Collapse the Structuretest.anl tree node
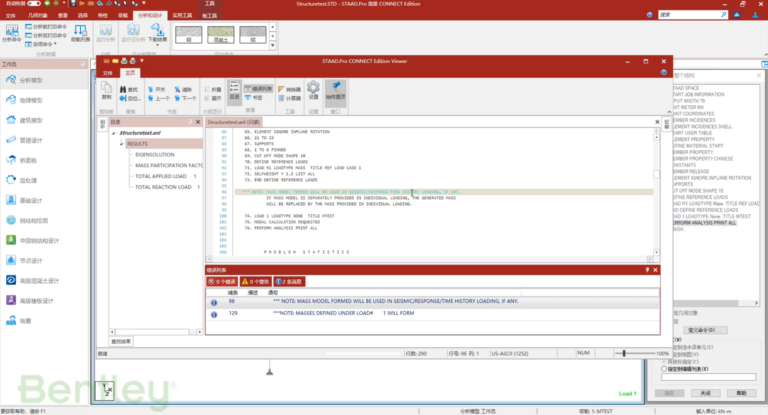The width and height of the screenshot is (768, 415). [114, 133]
